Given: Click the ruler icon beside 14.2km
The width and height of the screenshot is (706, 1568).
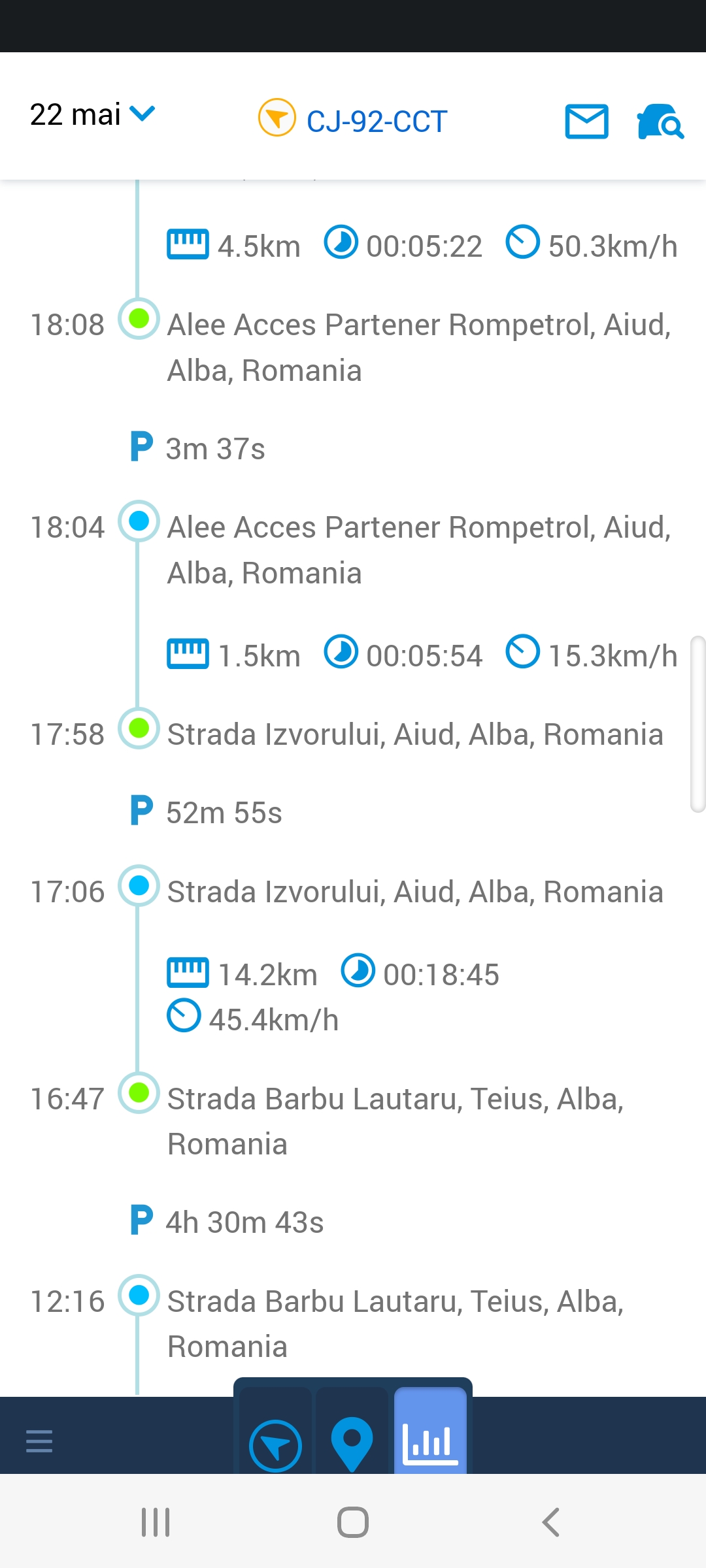Looking at the screenshot, I should (188, 972).
